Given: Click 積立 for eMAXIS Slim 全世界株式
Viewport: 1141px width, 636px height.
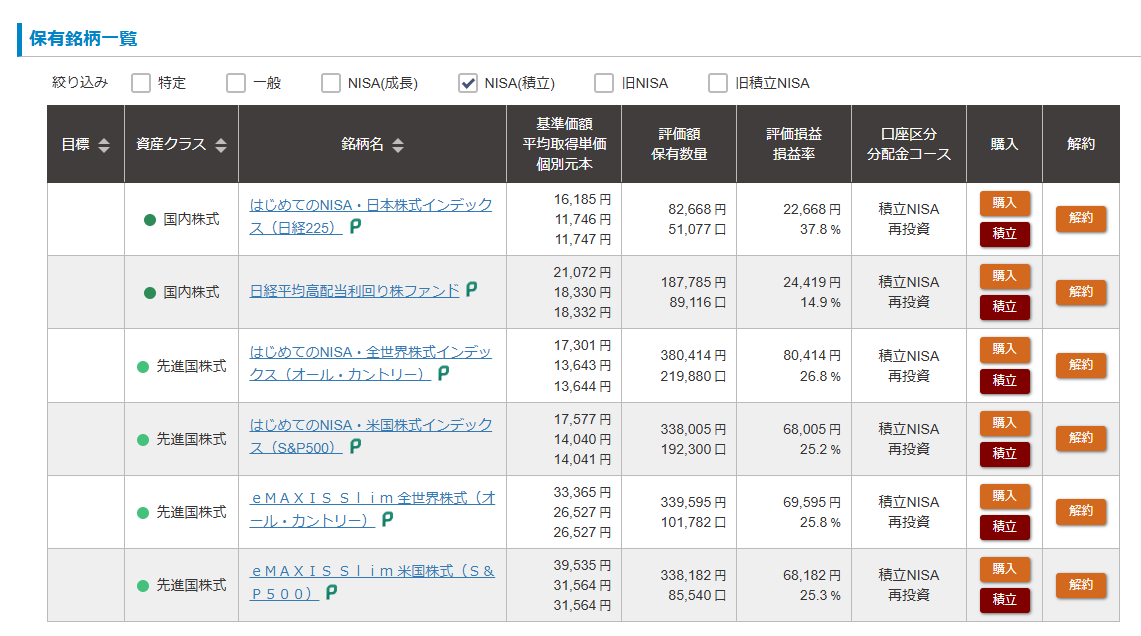Looking at the screenshot, I should pos(1004,526).
